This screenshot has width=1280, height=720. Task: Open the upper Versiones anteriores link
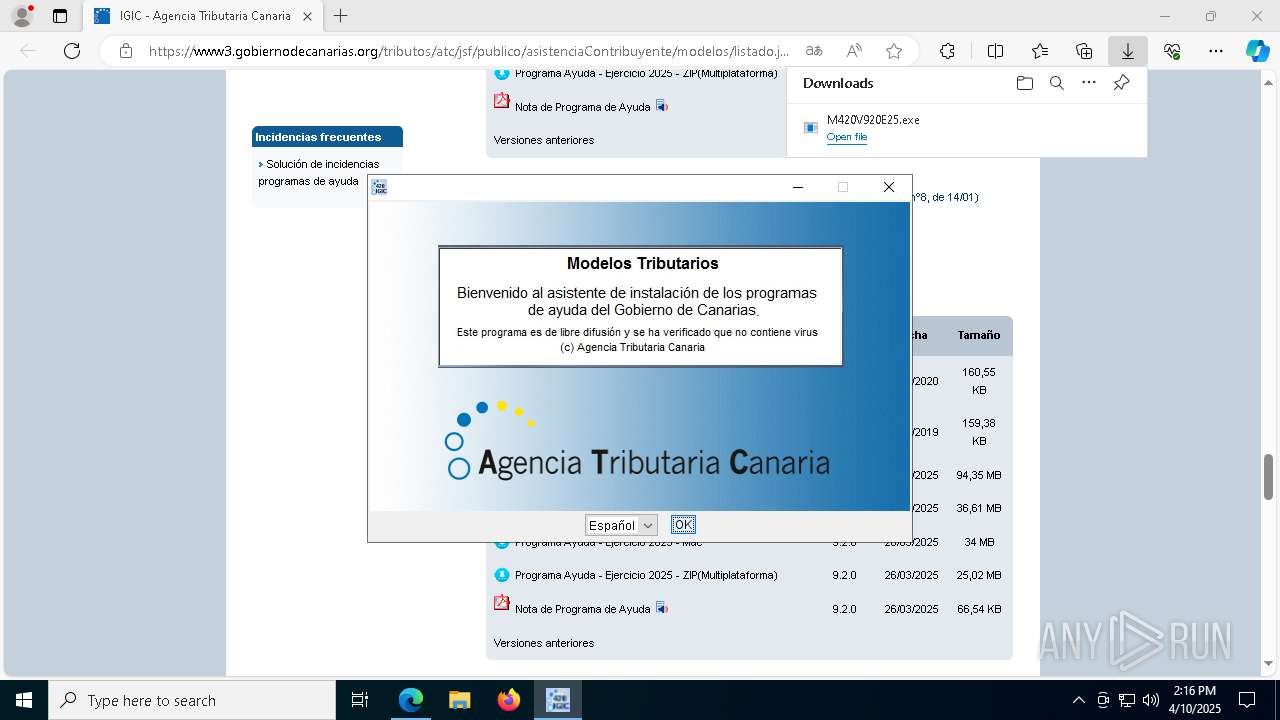543,140
